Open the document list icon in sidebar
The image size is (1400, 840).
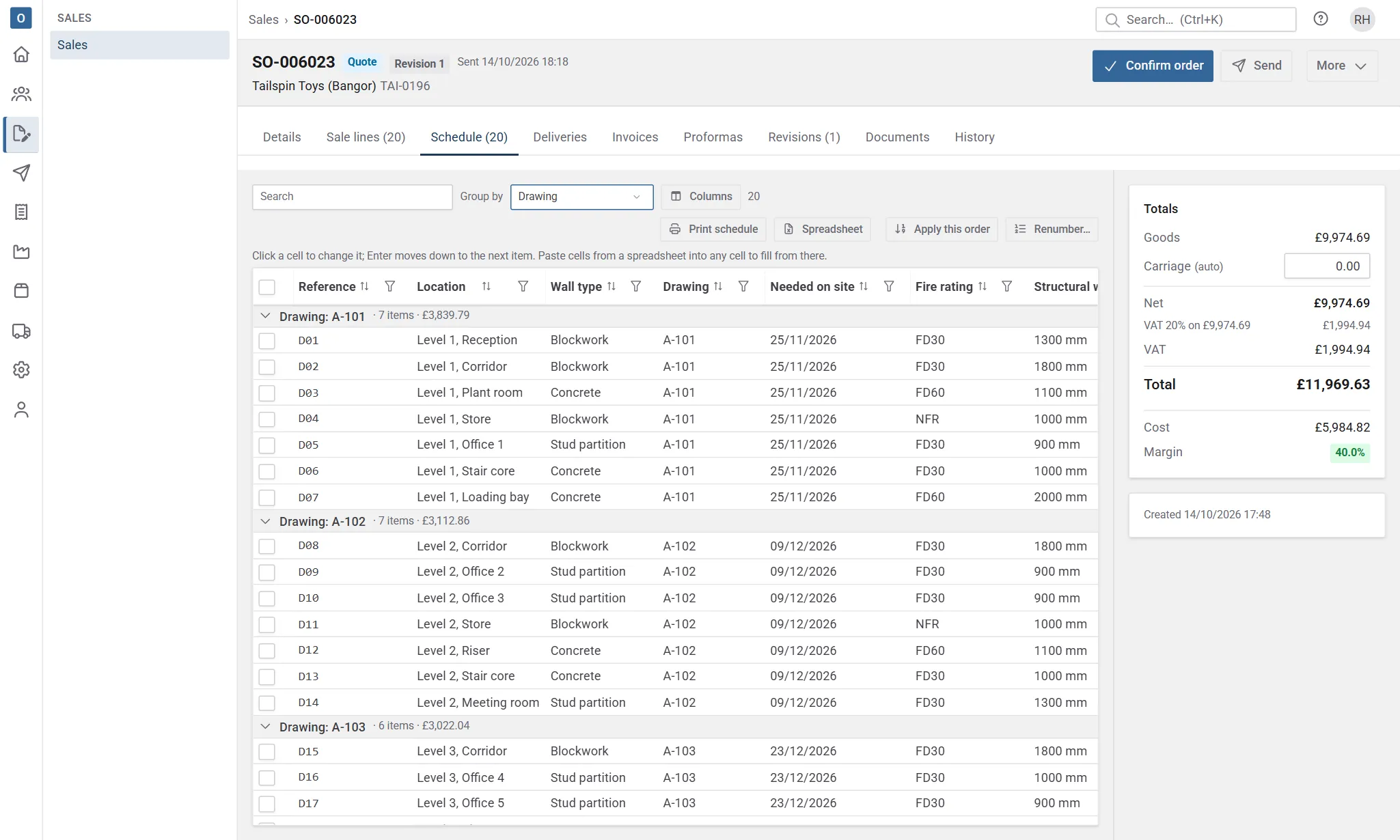(21, 212)
